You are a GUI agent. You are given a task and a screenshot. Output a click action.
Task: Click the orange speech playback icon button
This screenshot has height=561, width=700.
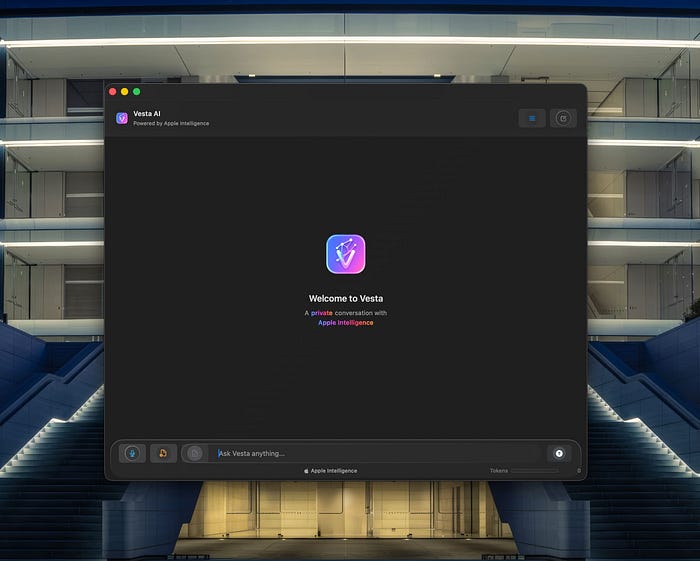point(163,453)
